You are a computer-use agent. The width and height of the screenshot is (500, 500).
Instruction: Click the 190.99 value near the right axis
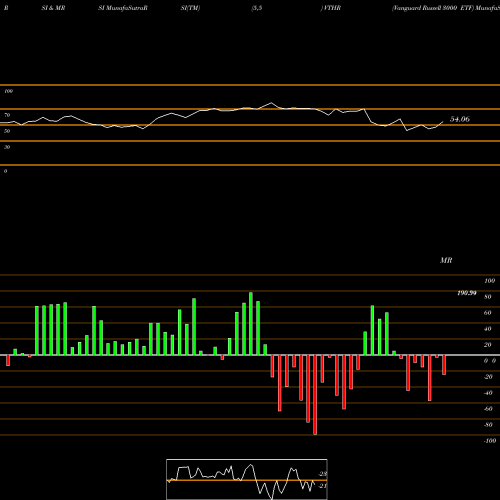point(467,293)
